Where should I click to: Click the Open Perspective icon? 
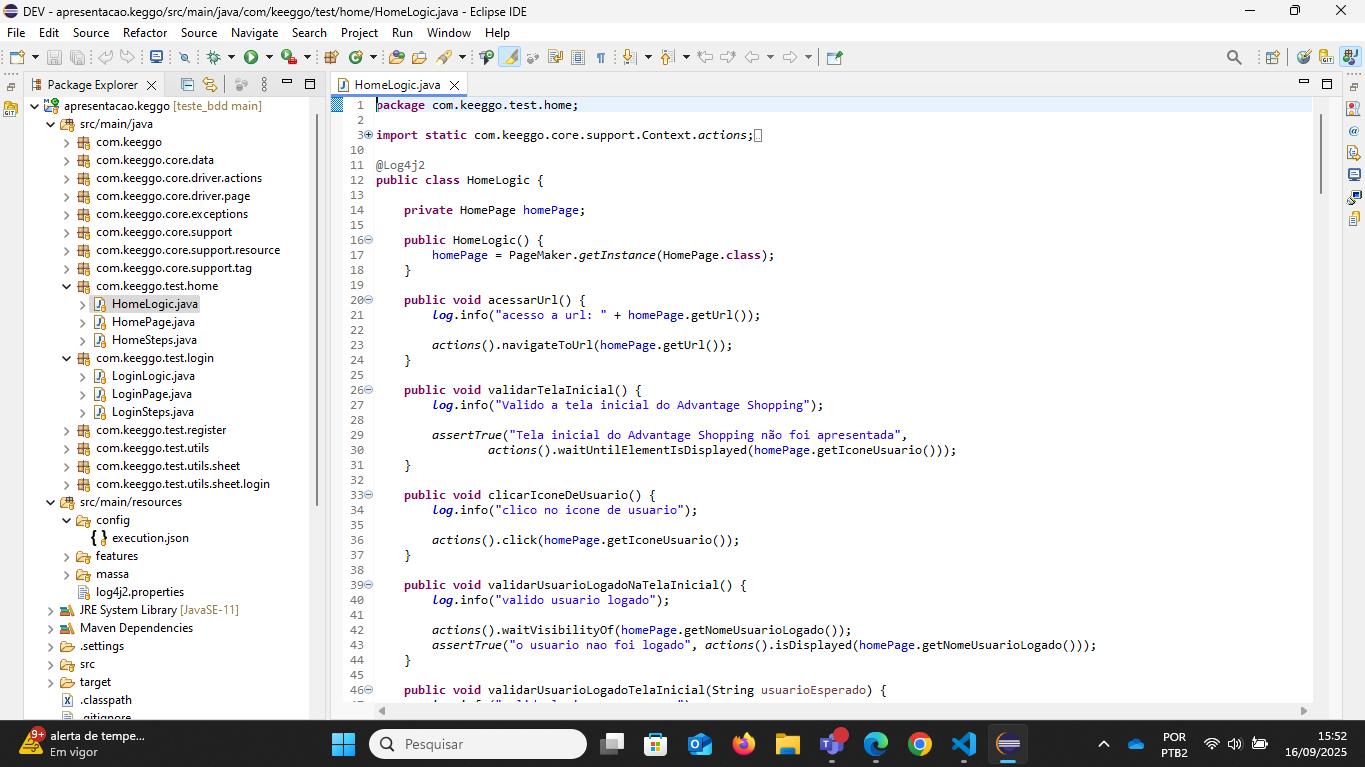click(x=1272, y=57)
